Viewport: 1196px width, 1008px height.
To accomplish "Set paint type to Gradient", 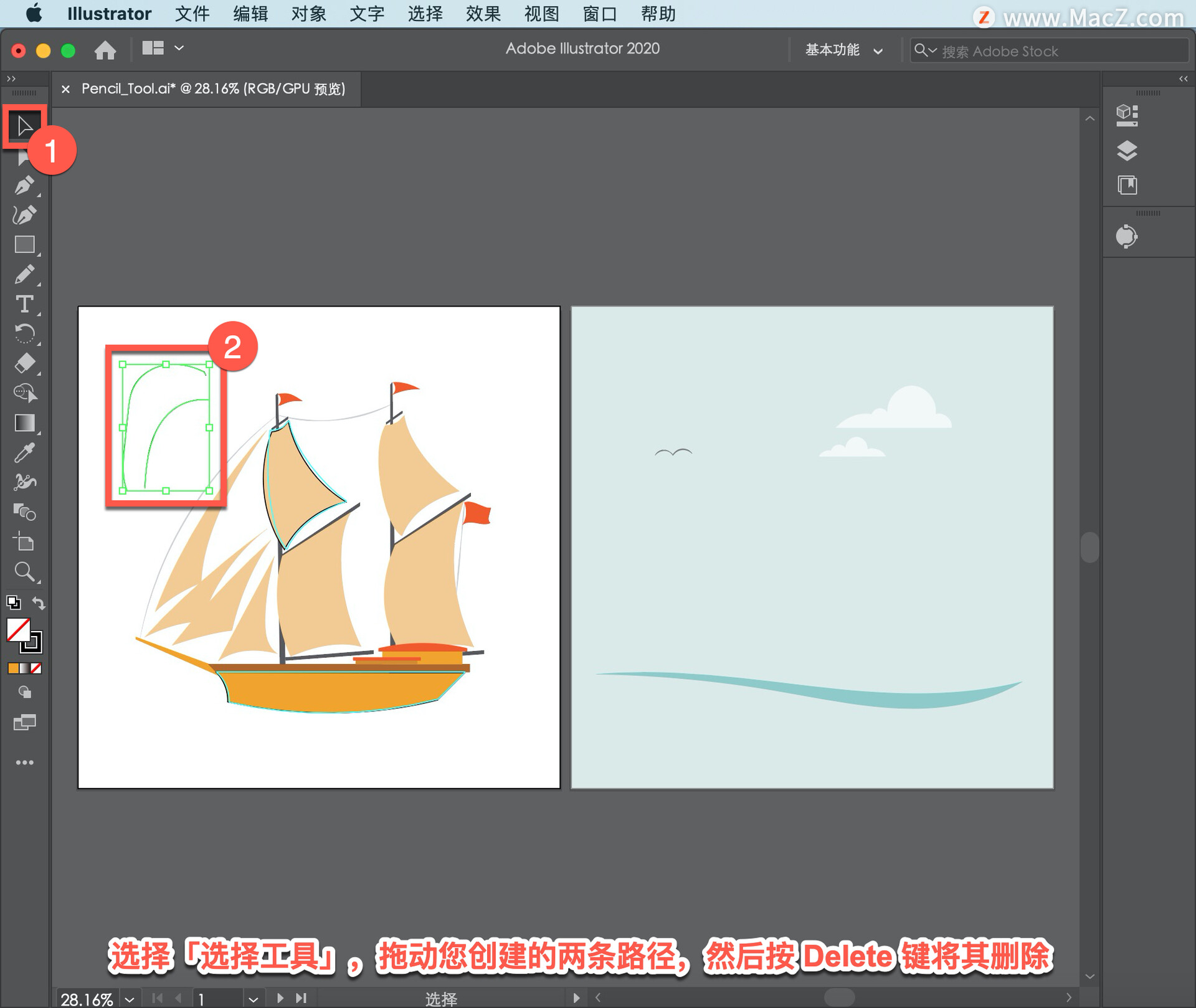I will (x=25, y=668).
